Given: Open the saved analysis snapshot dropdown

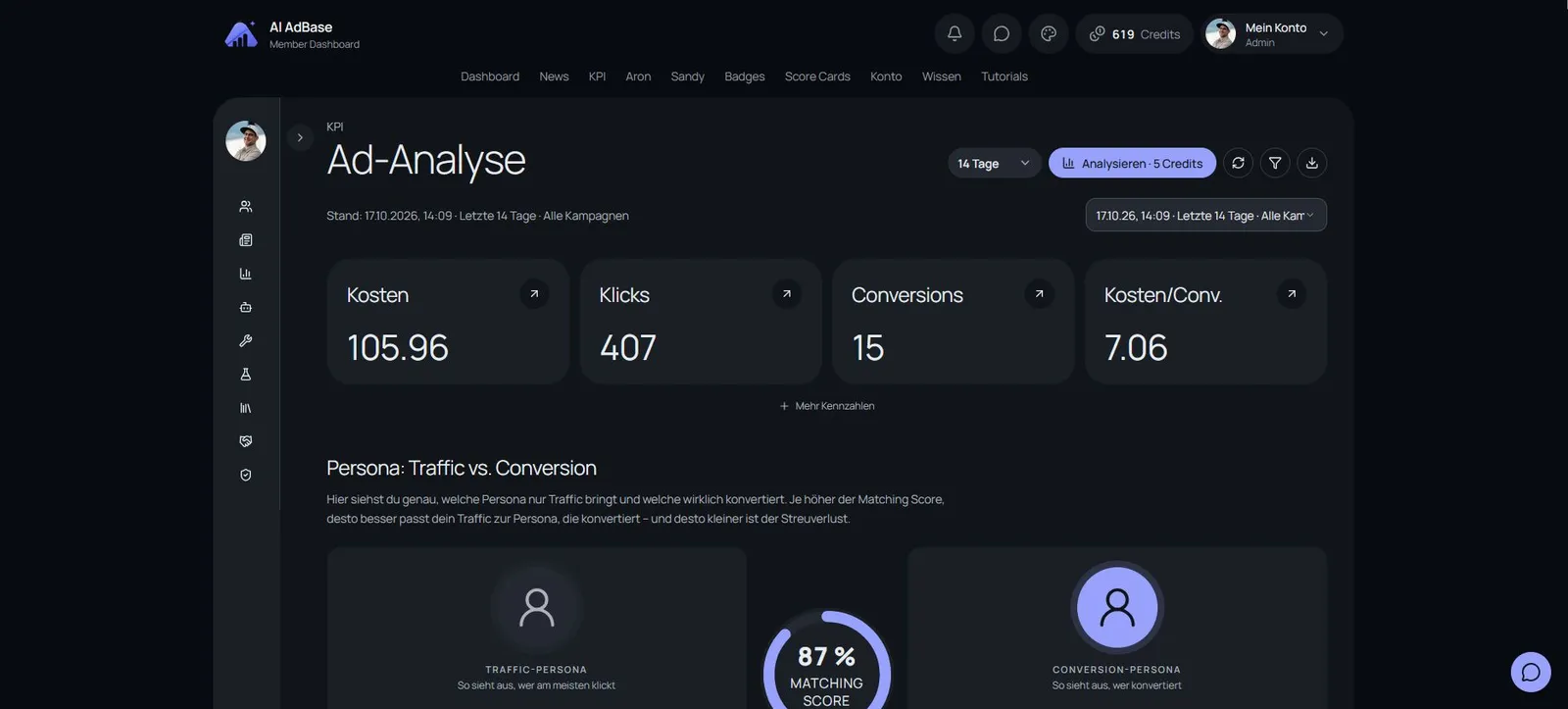Looking at the screenshot, I should coord(1206,216).
